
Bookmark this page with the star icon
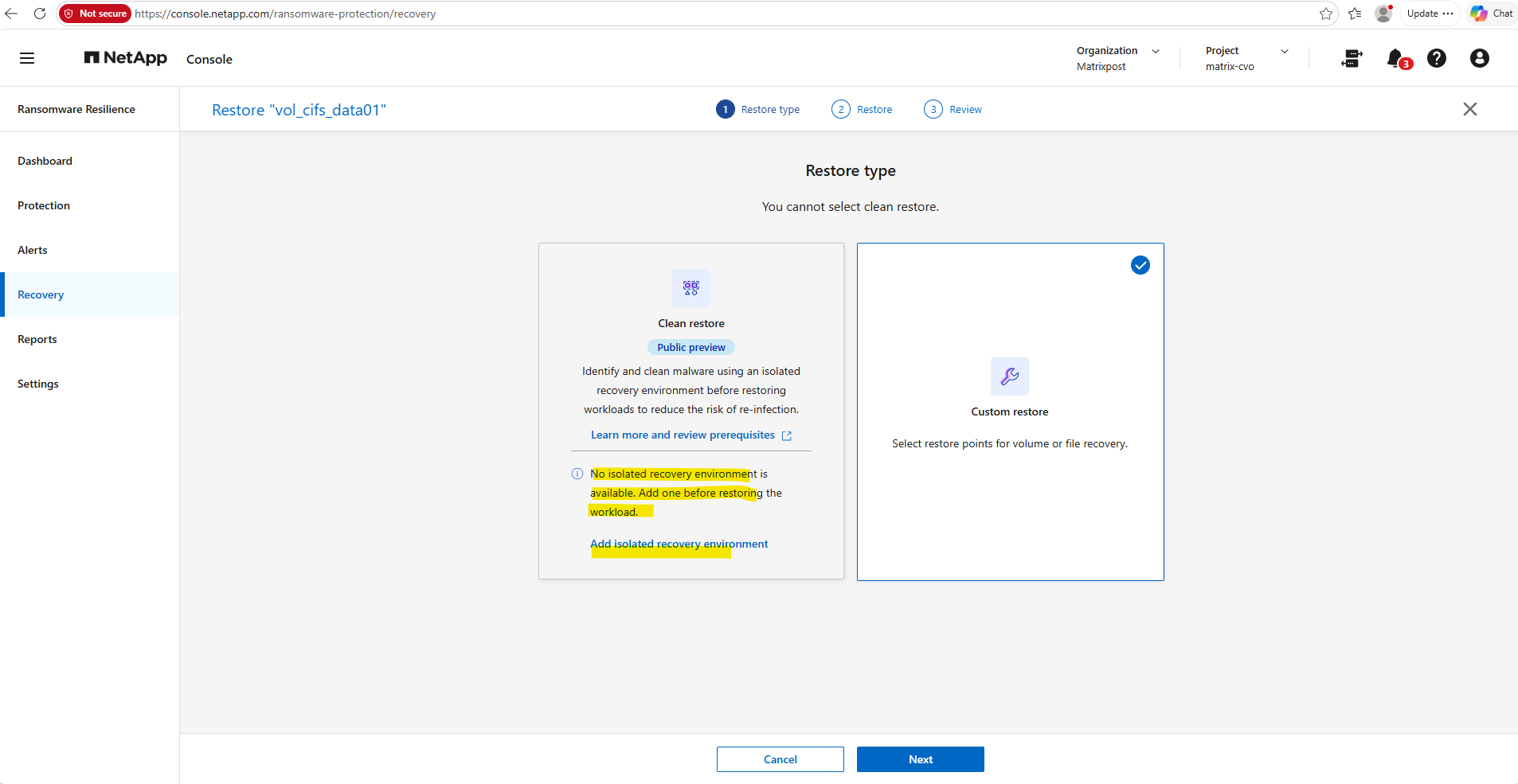click(1326, 14)
